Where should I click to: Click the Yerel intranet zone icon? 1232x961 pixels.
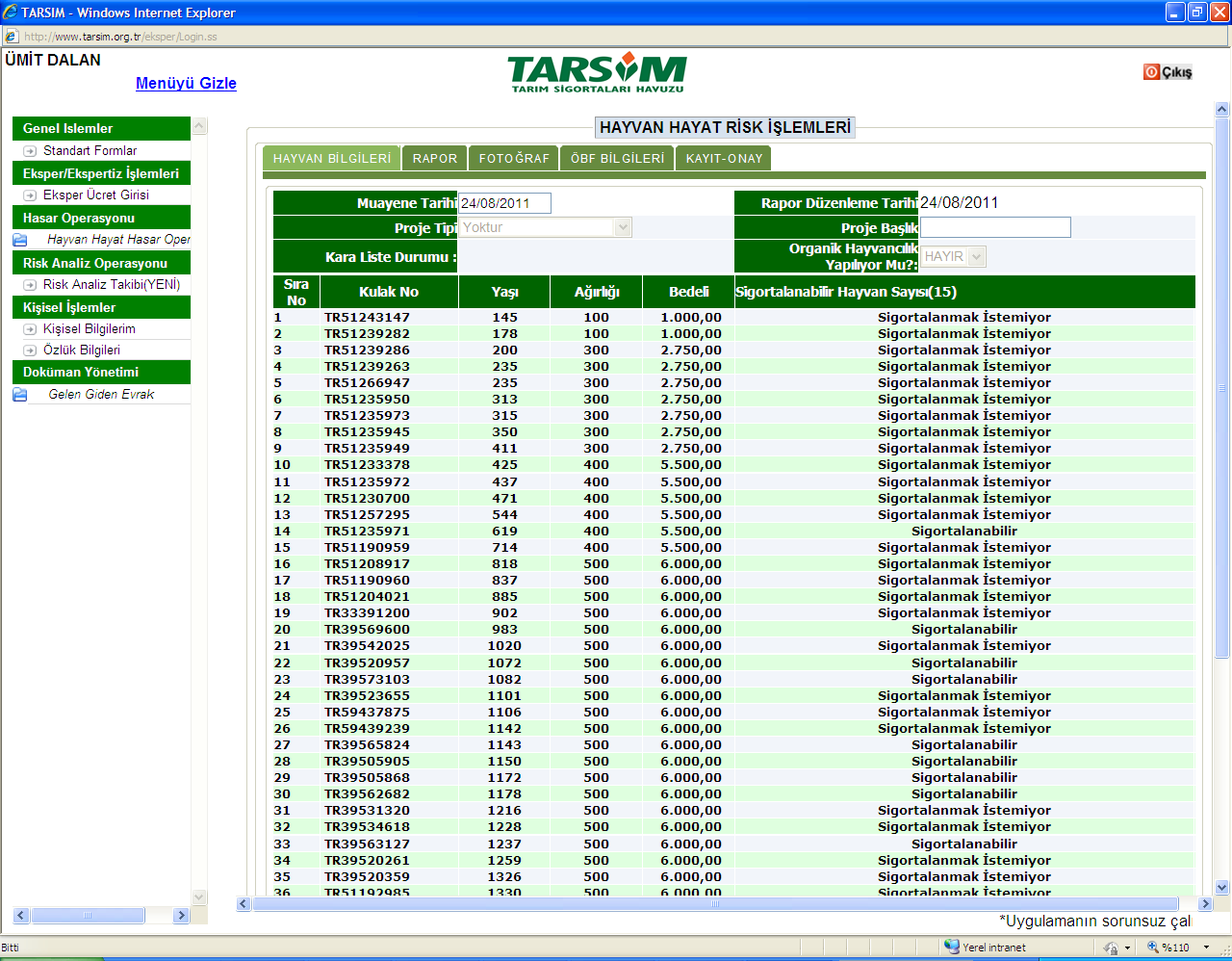[x=952, y=947]
